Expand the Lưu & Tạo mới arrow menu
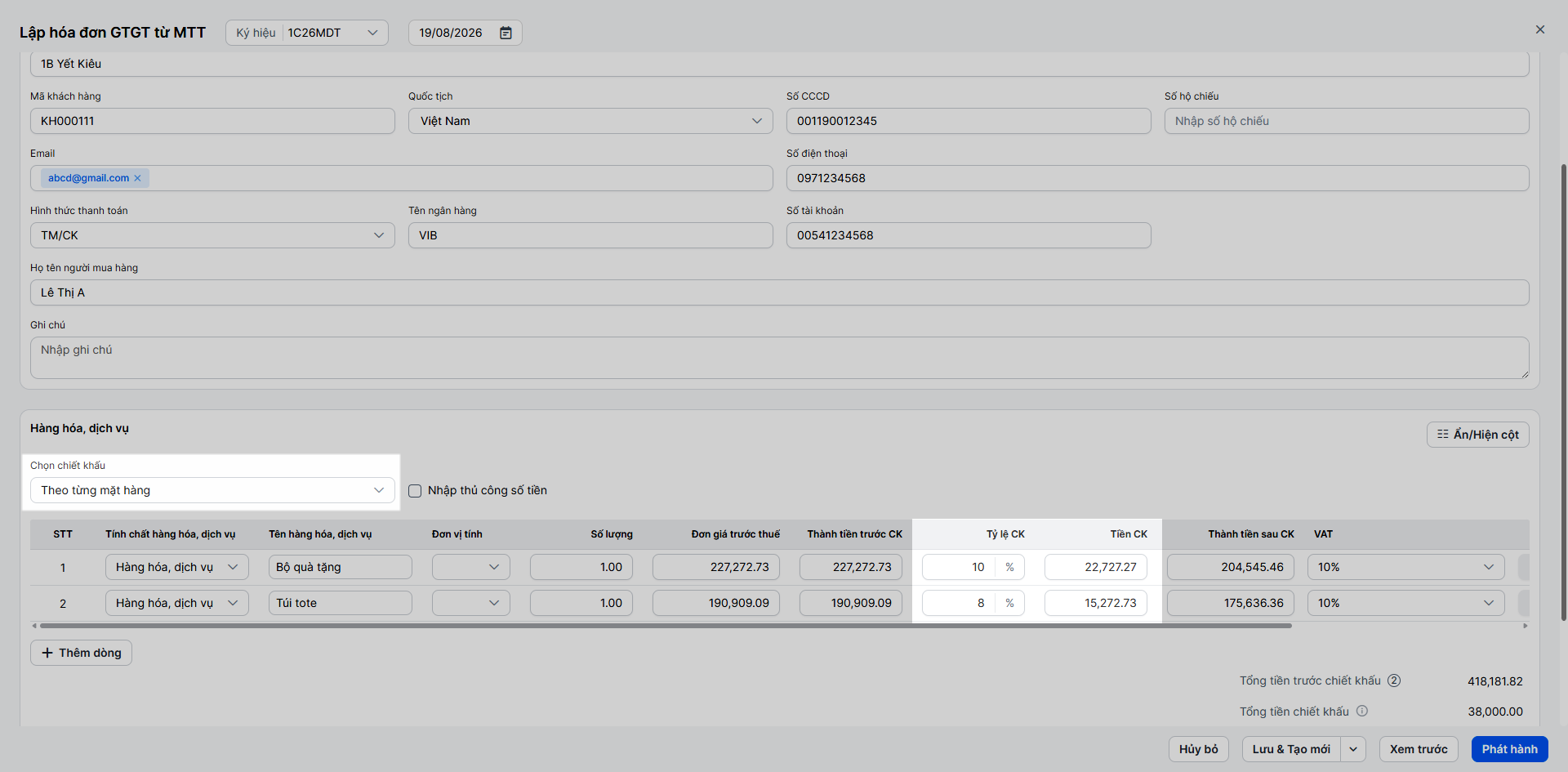The height and width of the screenshot is (772, 1568). (x=1353, y=749)
